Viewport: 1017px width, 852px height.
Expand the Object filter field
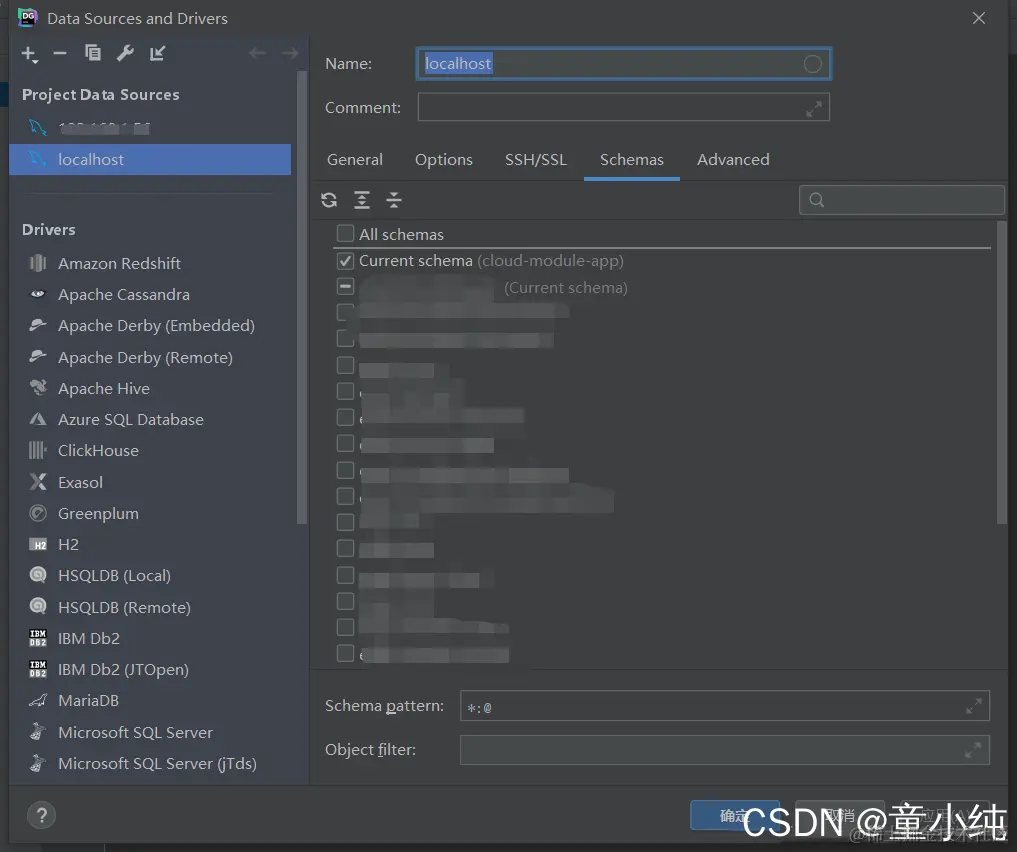973,750
